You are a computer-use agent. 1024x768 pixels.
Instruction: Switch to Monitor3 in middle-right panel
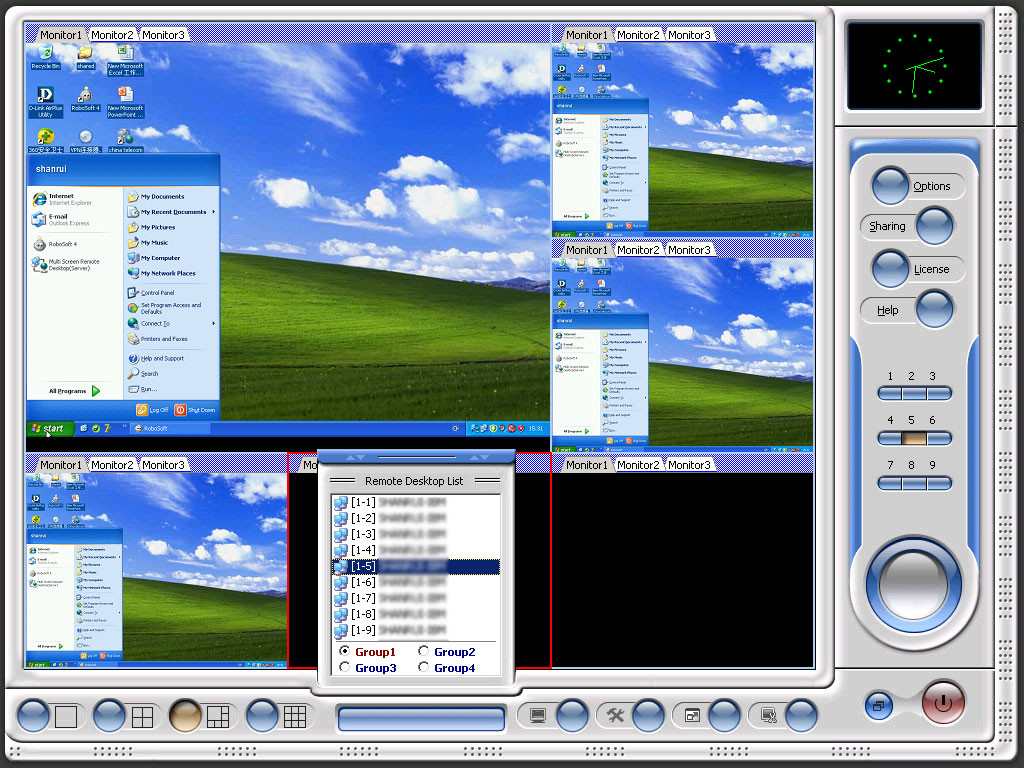[x=689, y=250]
